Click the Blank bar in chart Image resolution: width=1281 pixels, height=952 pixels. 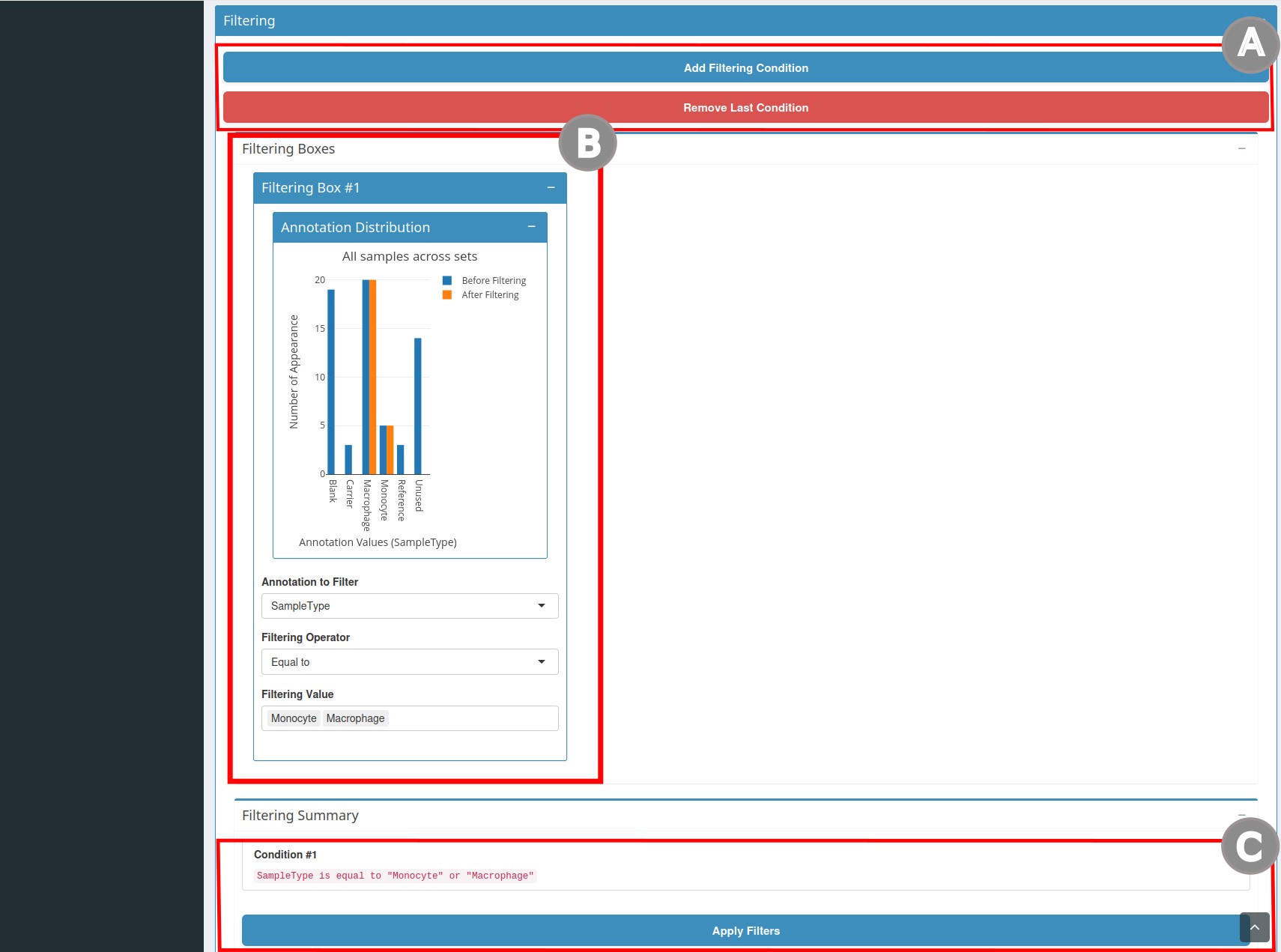click(331, 382)
